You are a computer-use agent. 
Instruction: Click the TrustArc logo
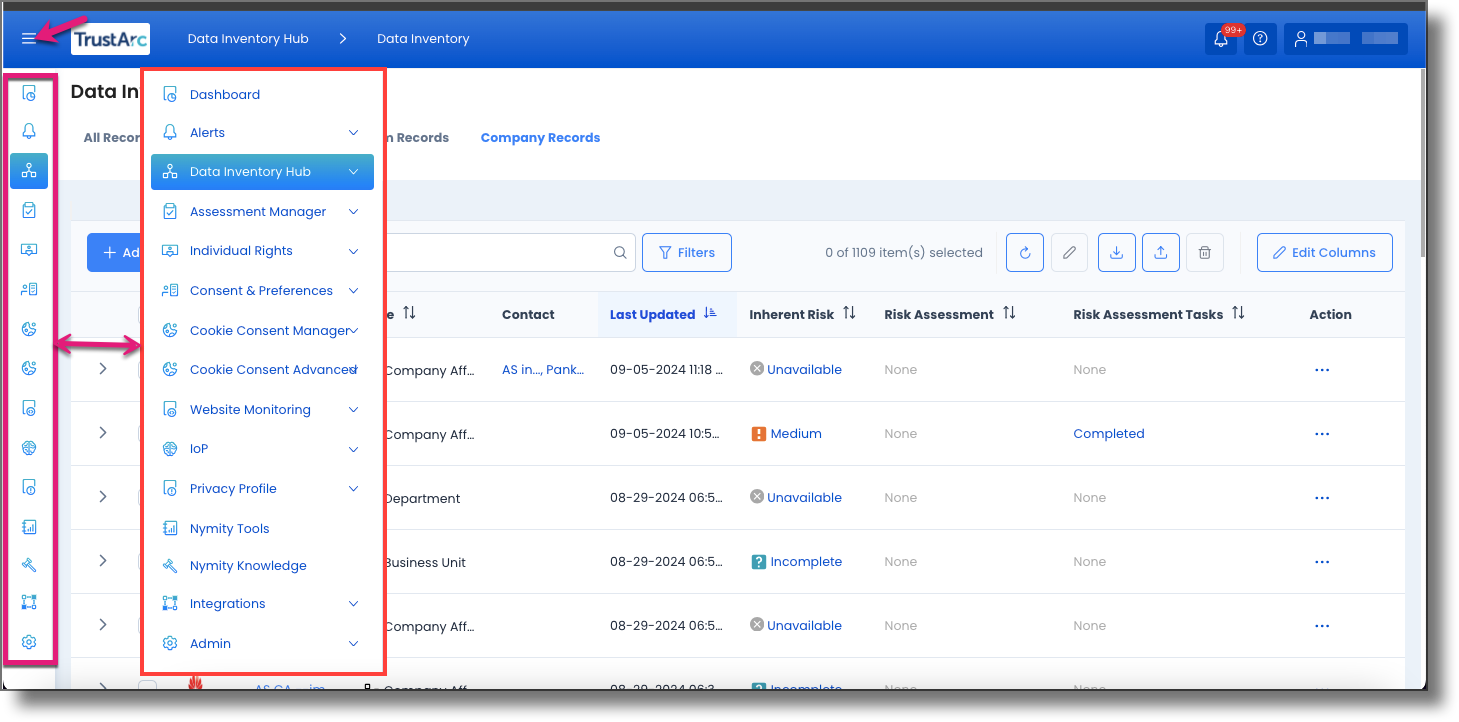click(111, 39)
